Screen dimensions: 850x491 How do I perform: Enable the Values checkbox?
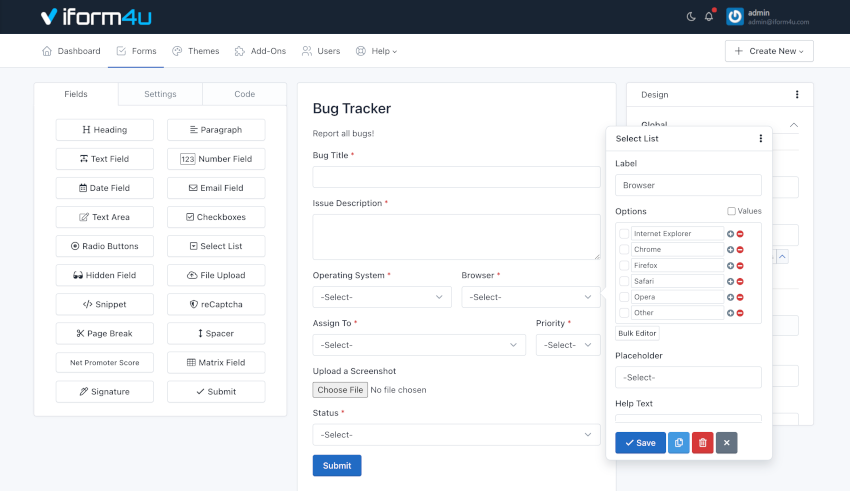(732, 211)
